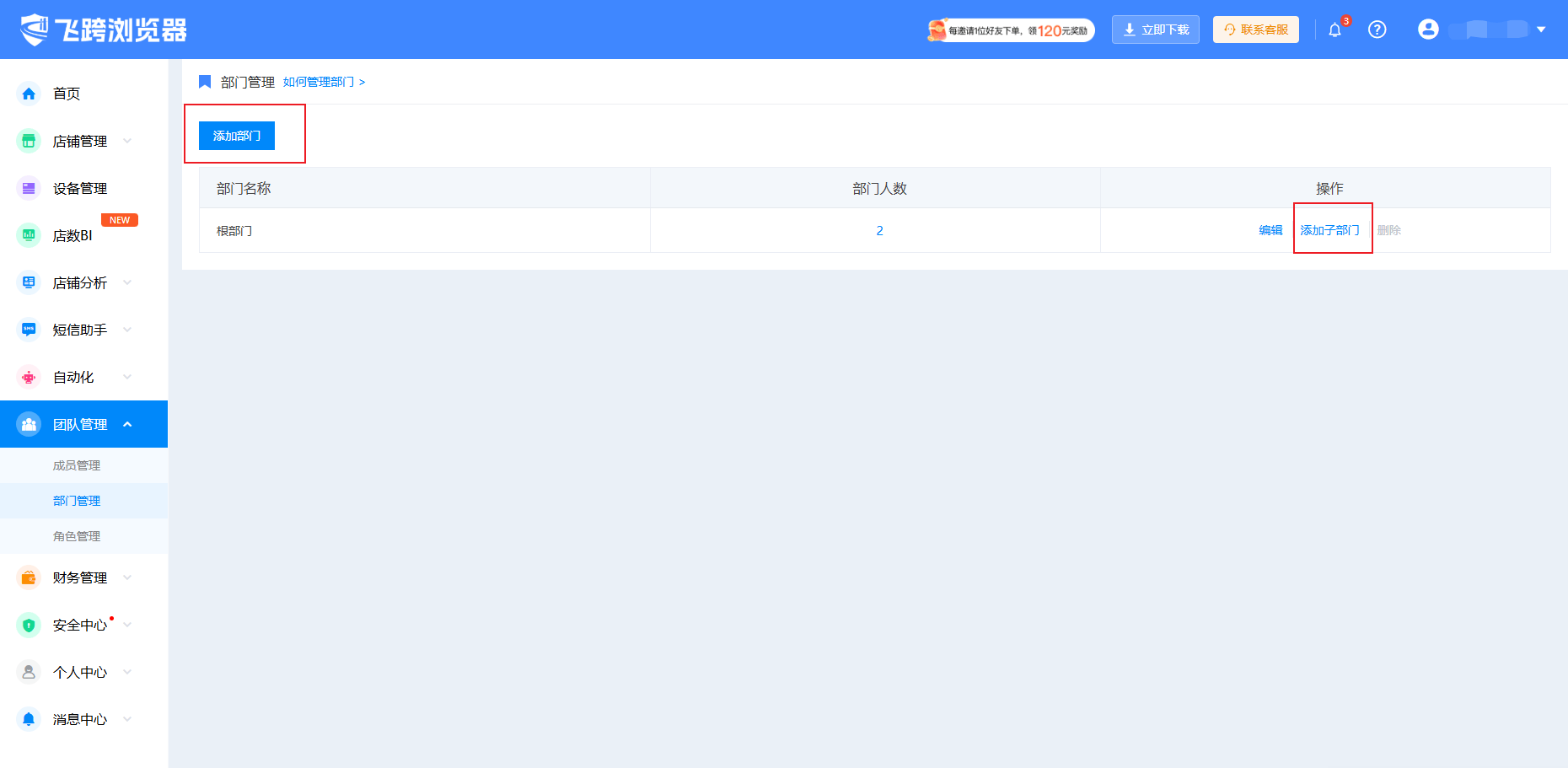The width and height of the screenshot is (1568, 768).
Task: Expand the 安全中心 chevron
Action: point(127,625)
